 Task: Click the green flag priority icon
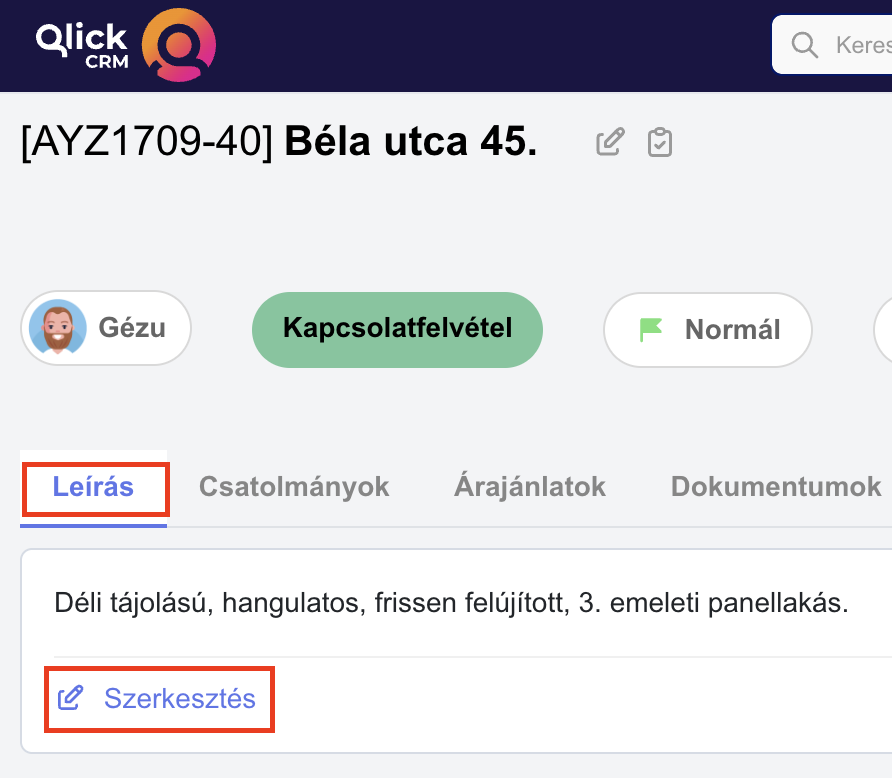click(651, 330)
